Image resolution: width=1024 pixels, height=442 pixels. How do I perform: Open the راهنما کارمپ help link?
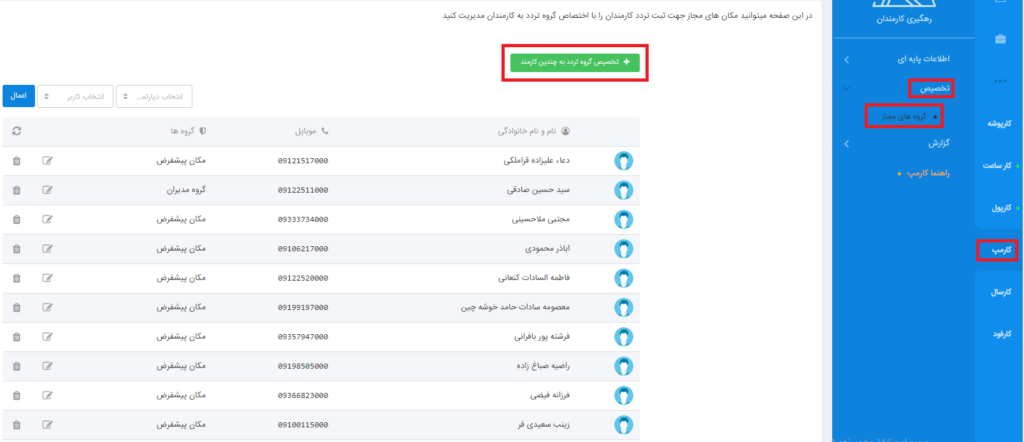925,173
